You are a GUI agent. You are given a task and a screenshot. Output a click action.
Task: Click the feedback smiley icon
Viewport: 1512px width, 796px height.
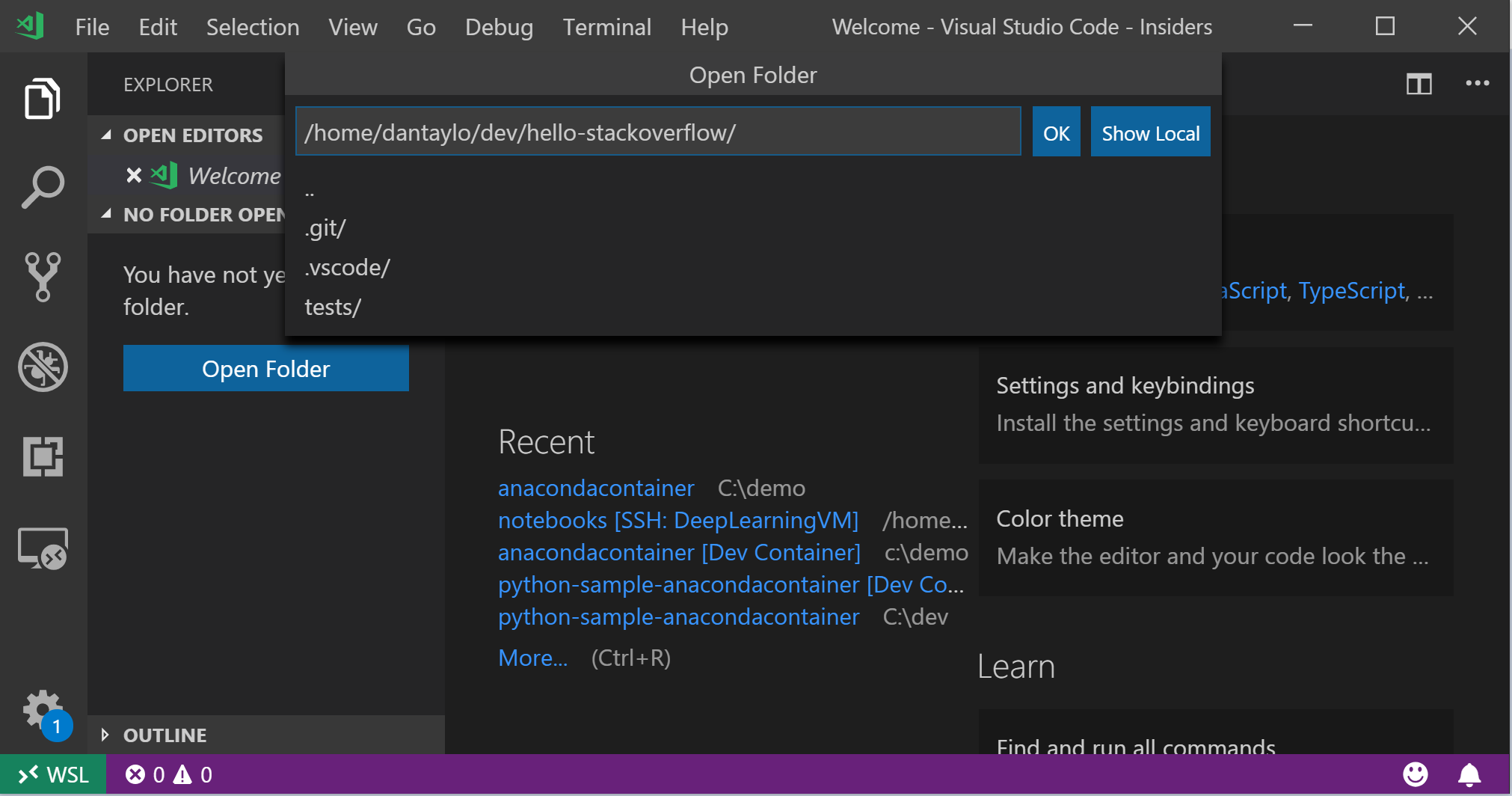coord(1415,774)
